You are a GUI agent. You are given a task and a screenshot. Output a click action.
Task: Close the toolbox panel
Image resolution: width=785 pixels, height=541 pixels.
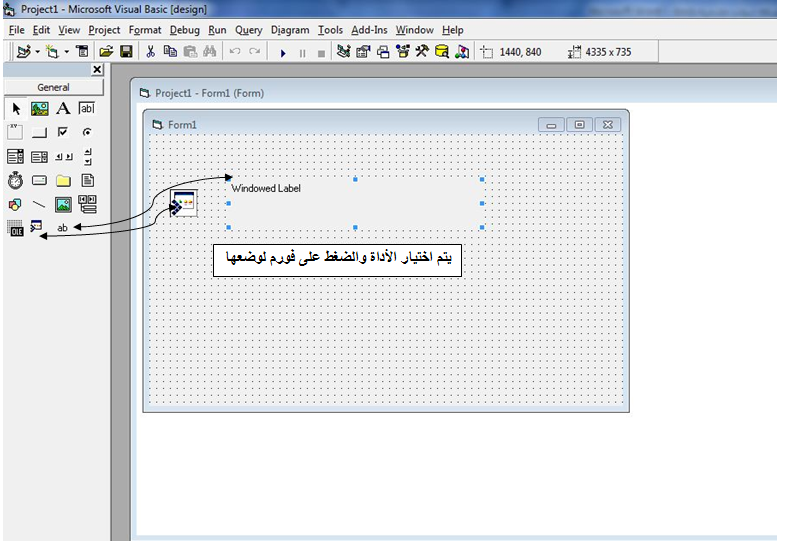coord(97,70)
